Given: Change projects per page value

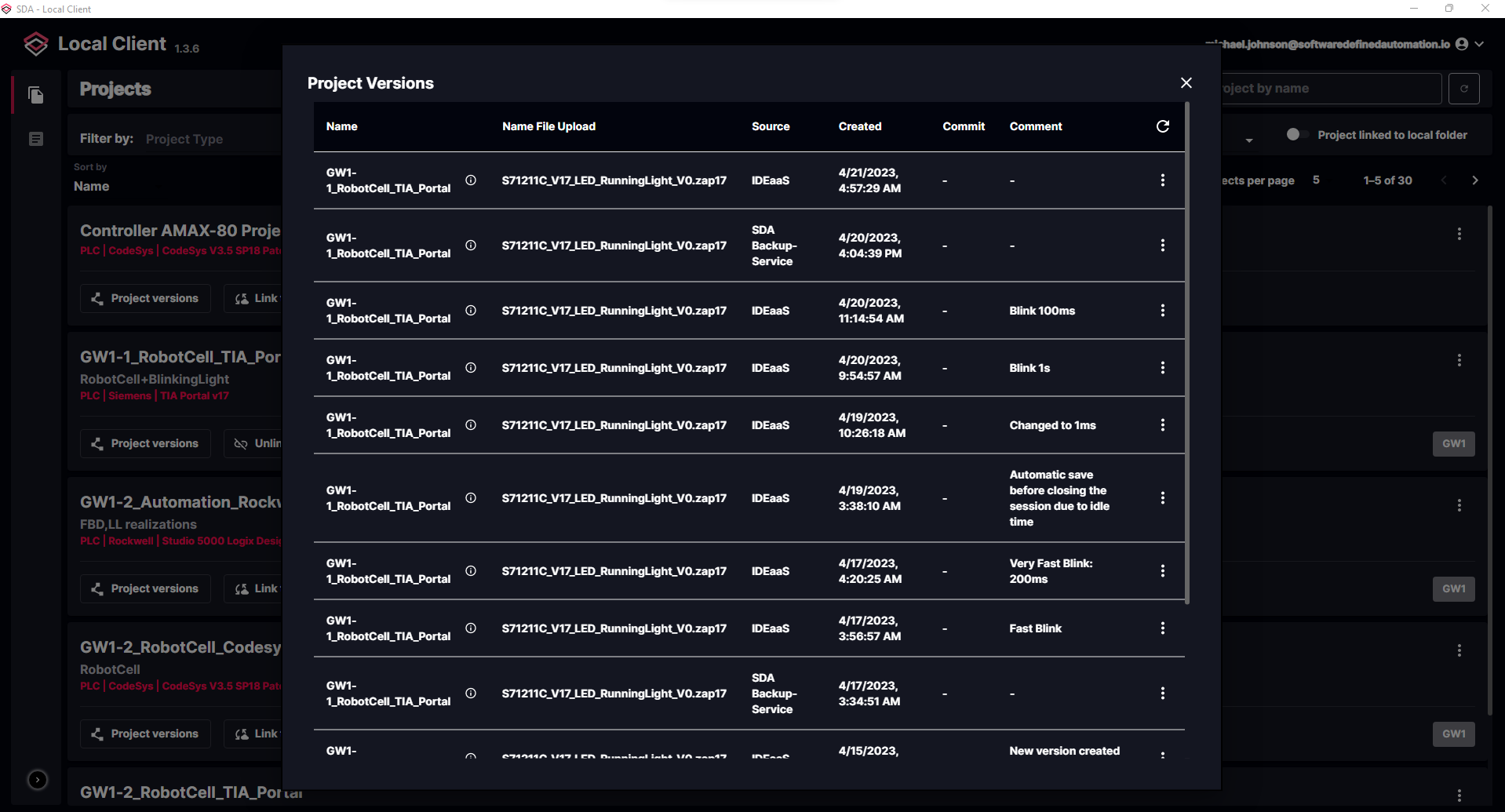Looking at the screenshot, I should pos(1316,180).
